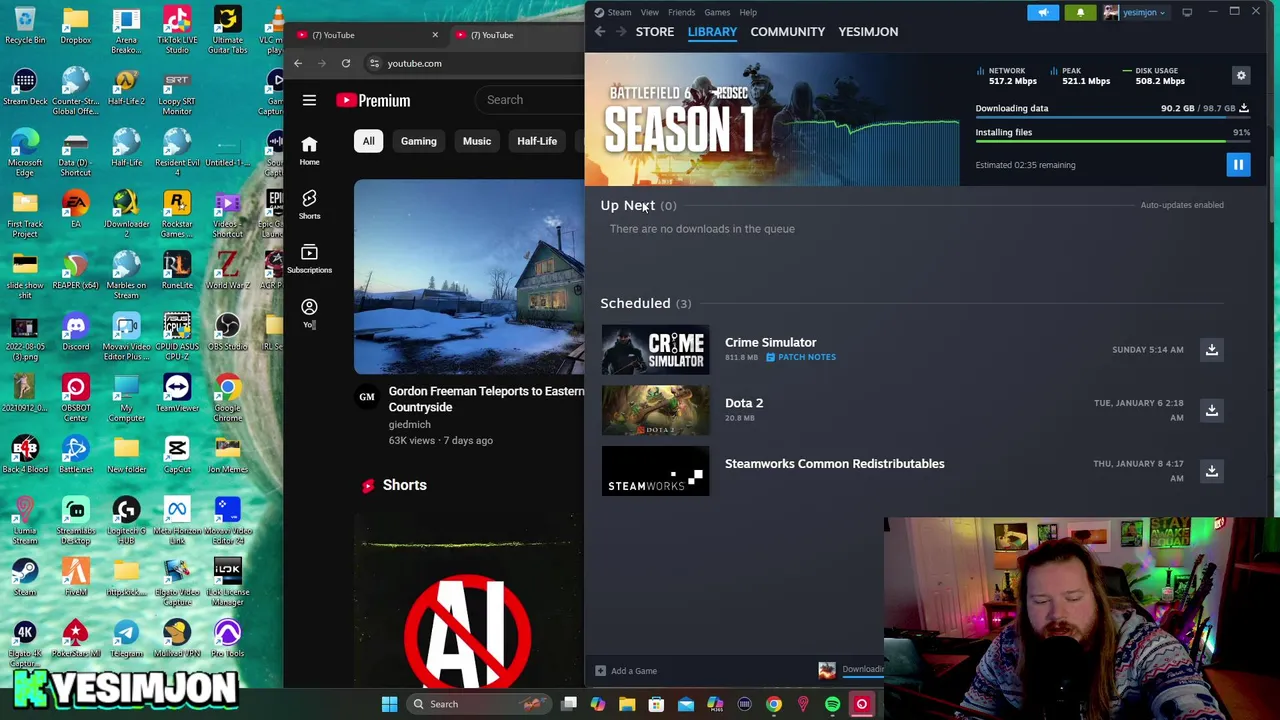The image size is (1280, 720).
Task: Open Steam announcements megaphone button
Action: click(1043, 12)
